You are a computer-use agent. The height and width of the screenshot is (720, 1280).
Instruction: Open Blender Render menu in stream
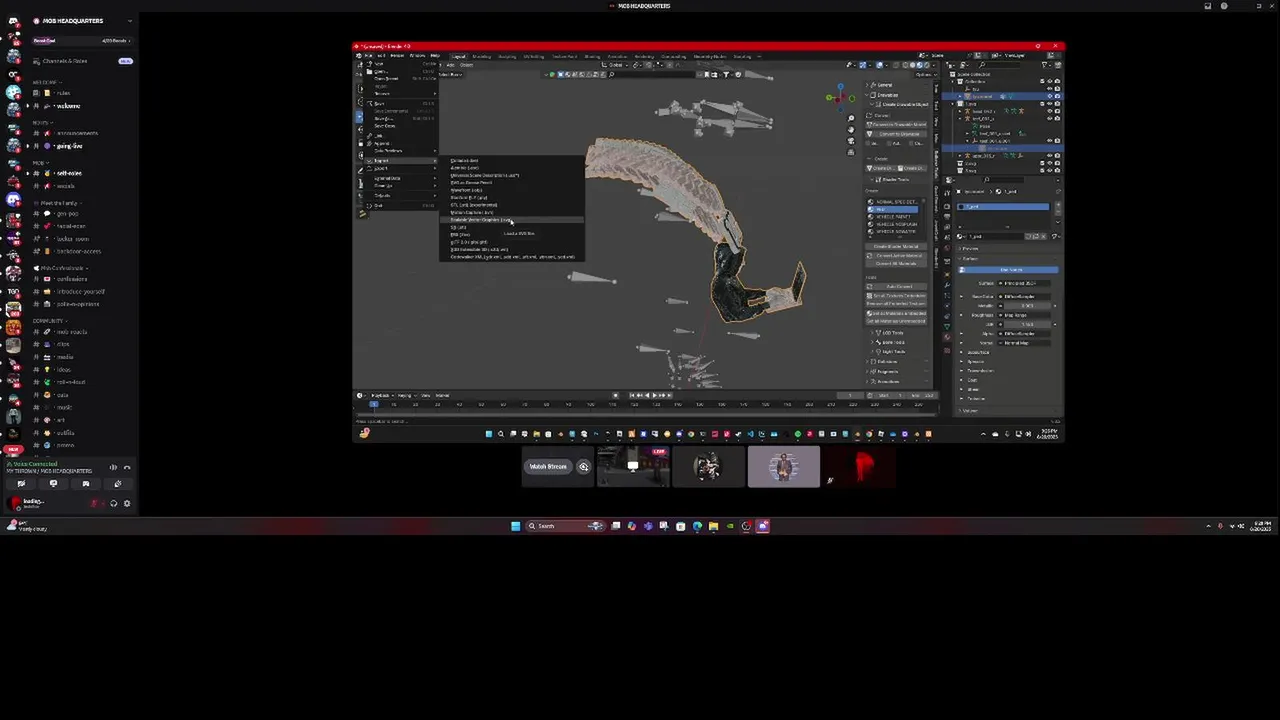coord(397,56)
